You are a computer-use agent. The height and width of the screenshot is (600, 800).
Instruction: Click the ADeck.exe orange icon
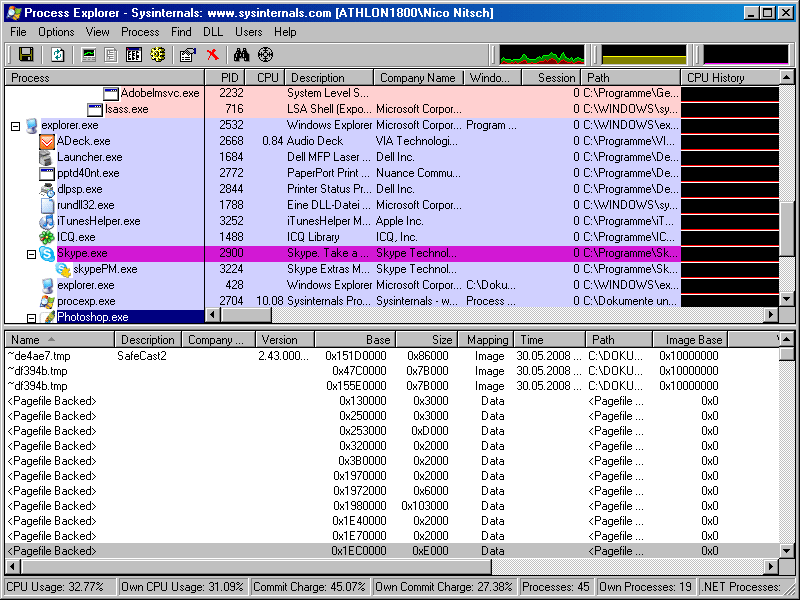pyautogui.click(x=47, y=141)
